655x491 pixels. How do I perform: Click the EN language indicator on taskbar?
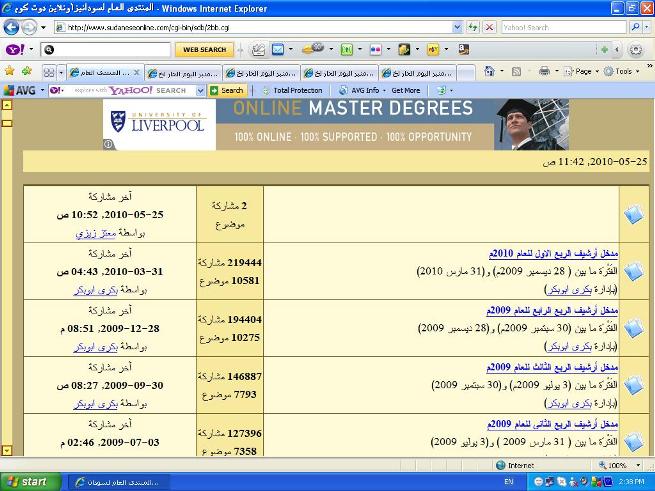pos(508,482)
